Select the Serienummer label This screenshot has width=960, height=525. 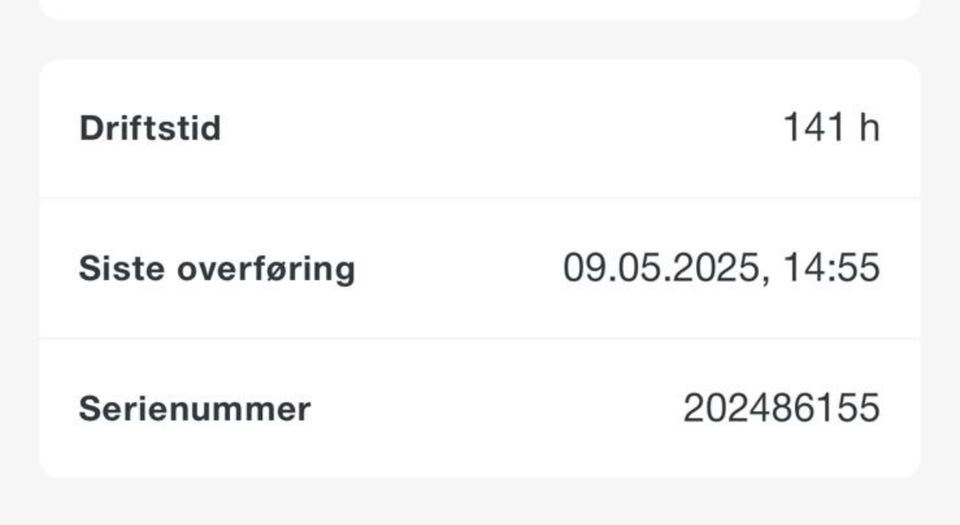[195, 409]
